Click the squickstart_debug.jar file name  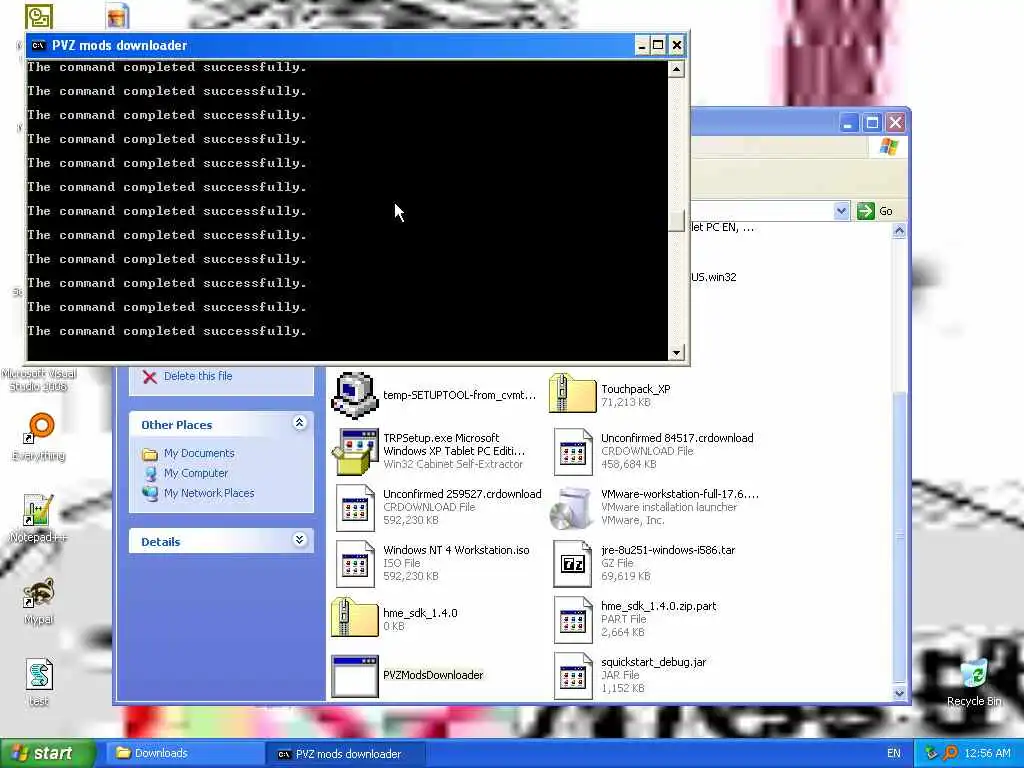coord(653,662)
